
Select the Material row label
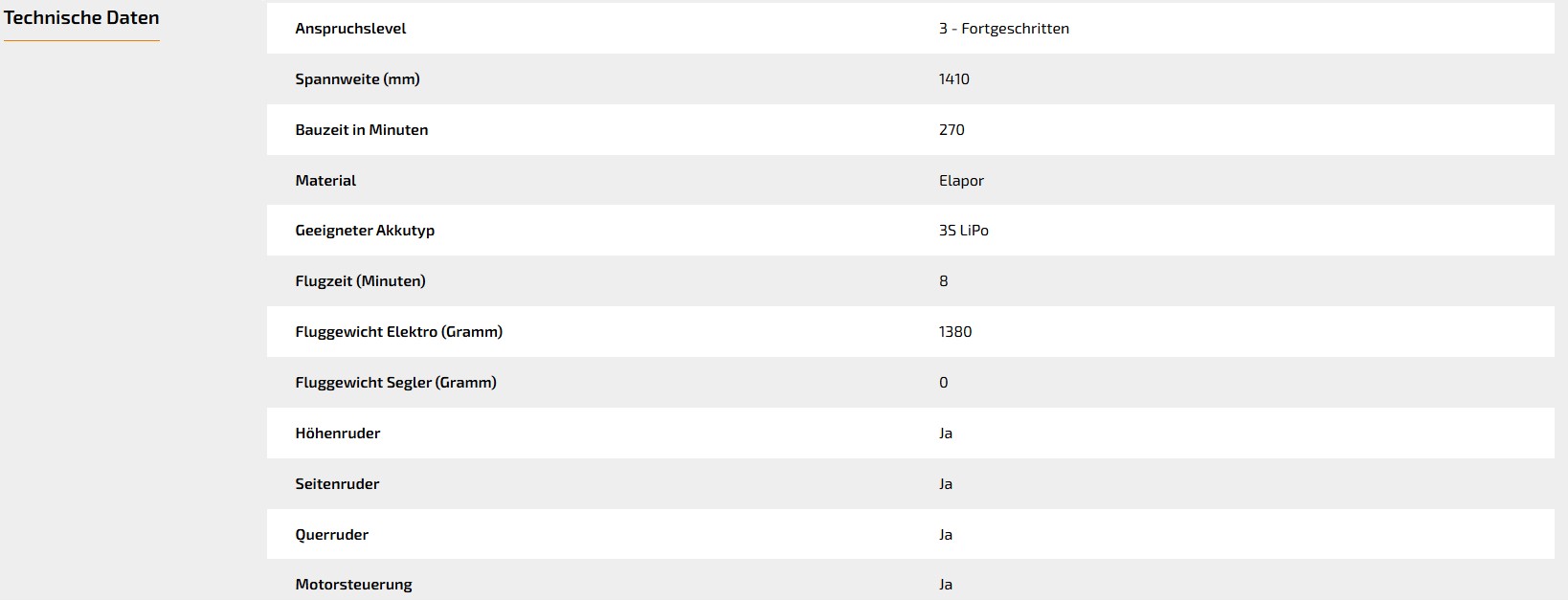tap(325, 181)
